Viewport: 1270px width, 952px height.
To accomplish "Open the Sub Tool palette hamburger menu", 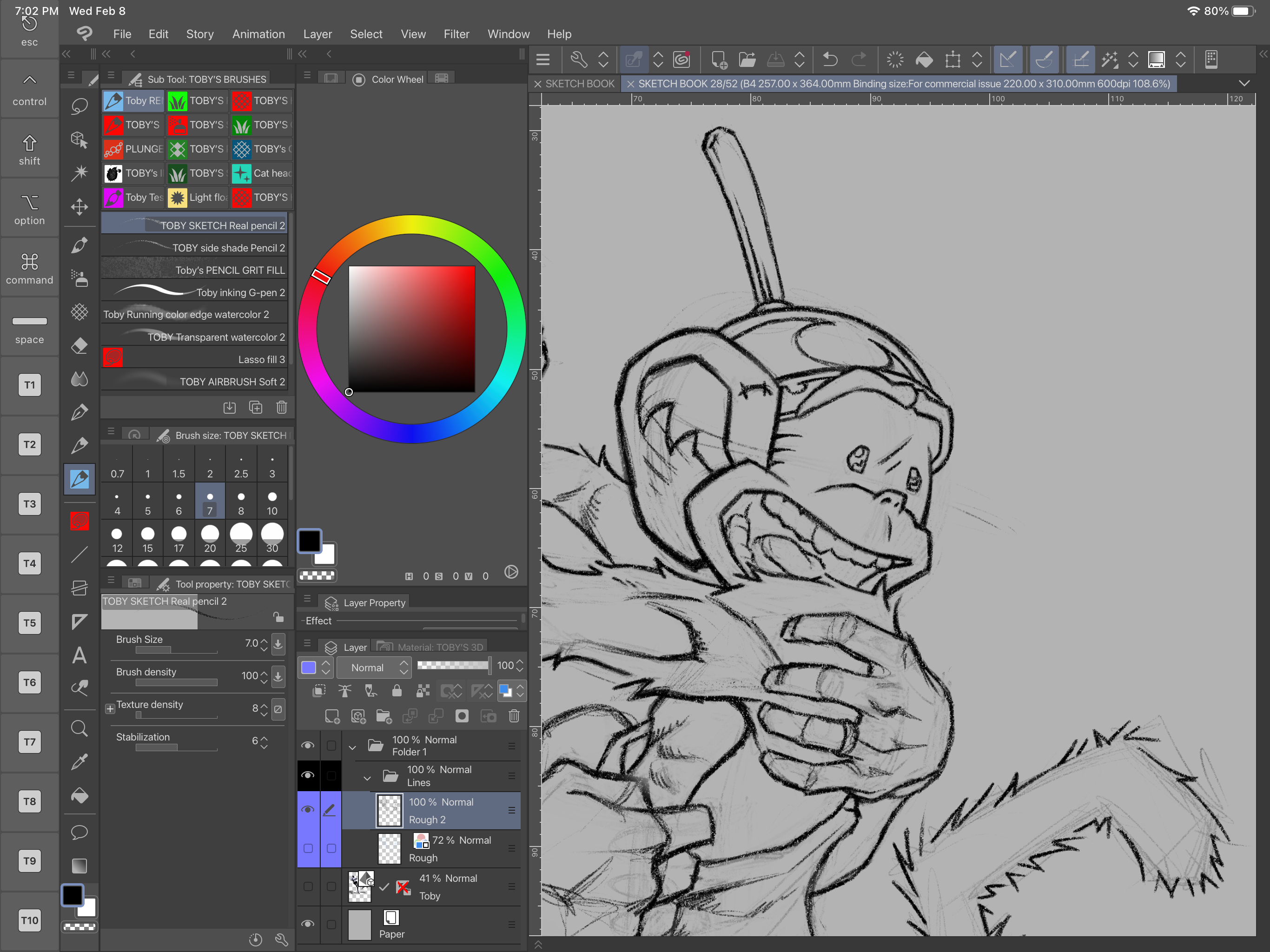I will [111, 75].
